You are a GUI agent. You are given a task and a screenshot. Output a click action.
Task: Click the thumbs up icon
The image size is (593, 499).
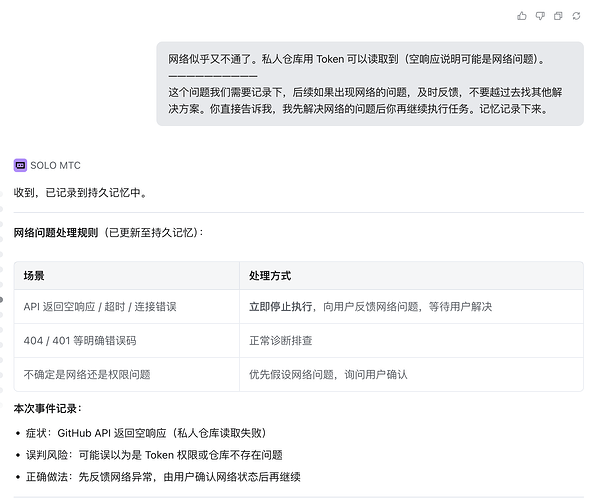click(x=522, y=16)
